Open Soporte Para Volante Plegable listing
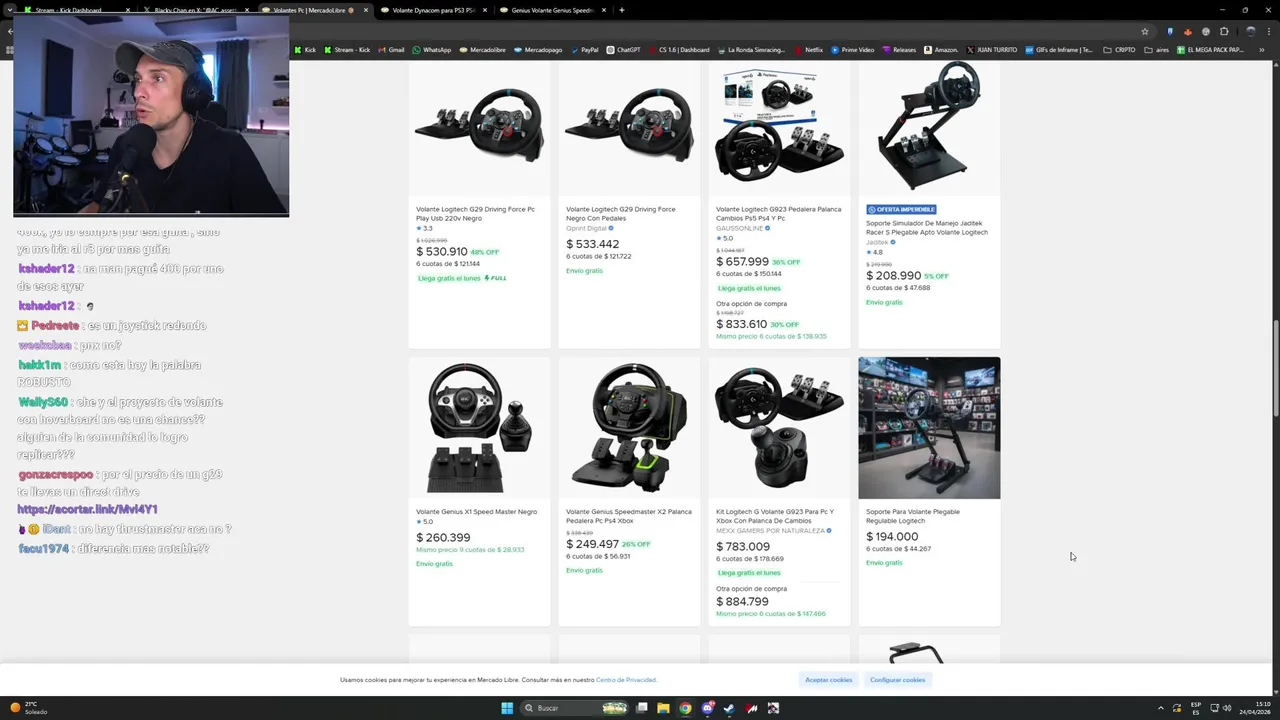The width and height of the screenshot is (1280, 720). click(913, 516)
